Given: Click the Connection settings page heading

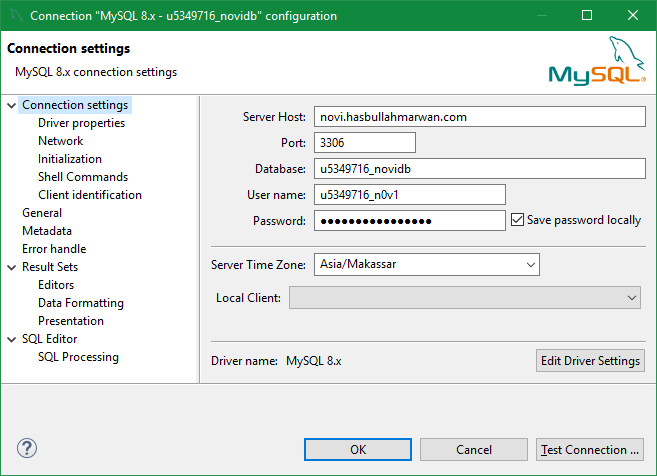Looking at the screenshot, I should coord(68,49).
